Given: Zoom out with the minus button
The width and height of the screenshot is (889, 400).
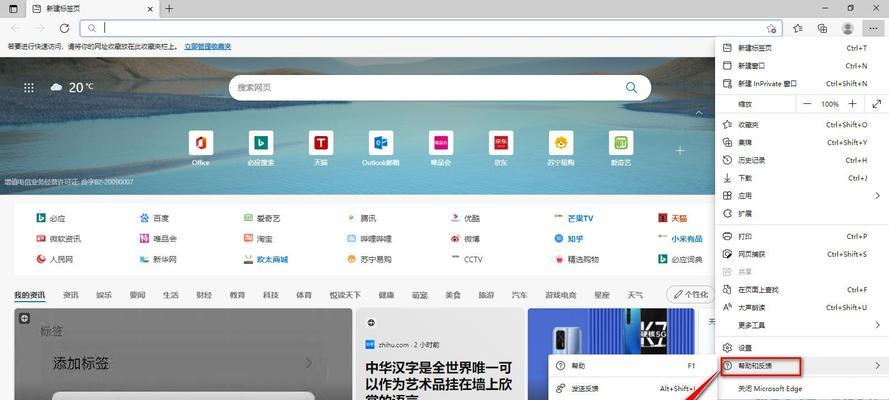Looking at the screenshot, I should click(x=807, y=104).
